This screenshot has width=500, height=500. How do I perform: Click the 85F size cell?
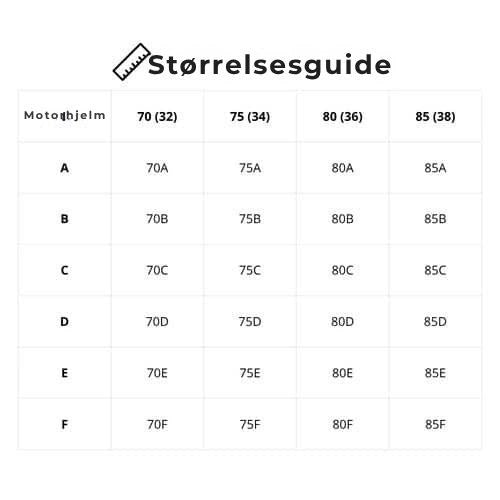(435, 424)
